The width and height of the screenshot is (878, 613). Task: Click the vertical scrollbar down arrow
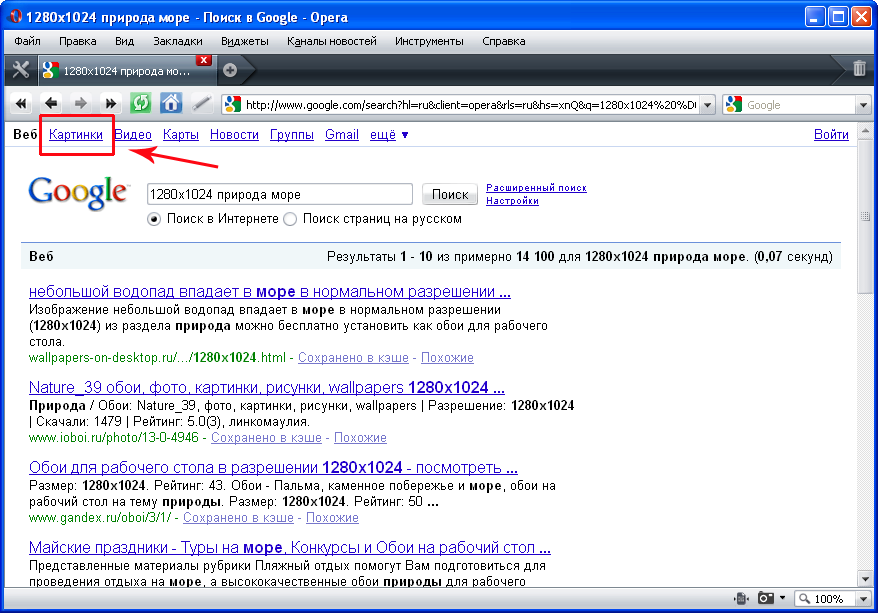click(865, 580)
